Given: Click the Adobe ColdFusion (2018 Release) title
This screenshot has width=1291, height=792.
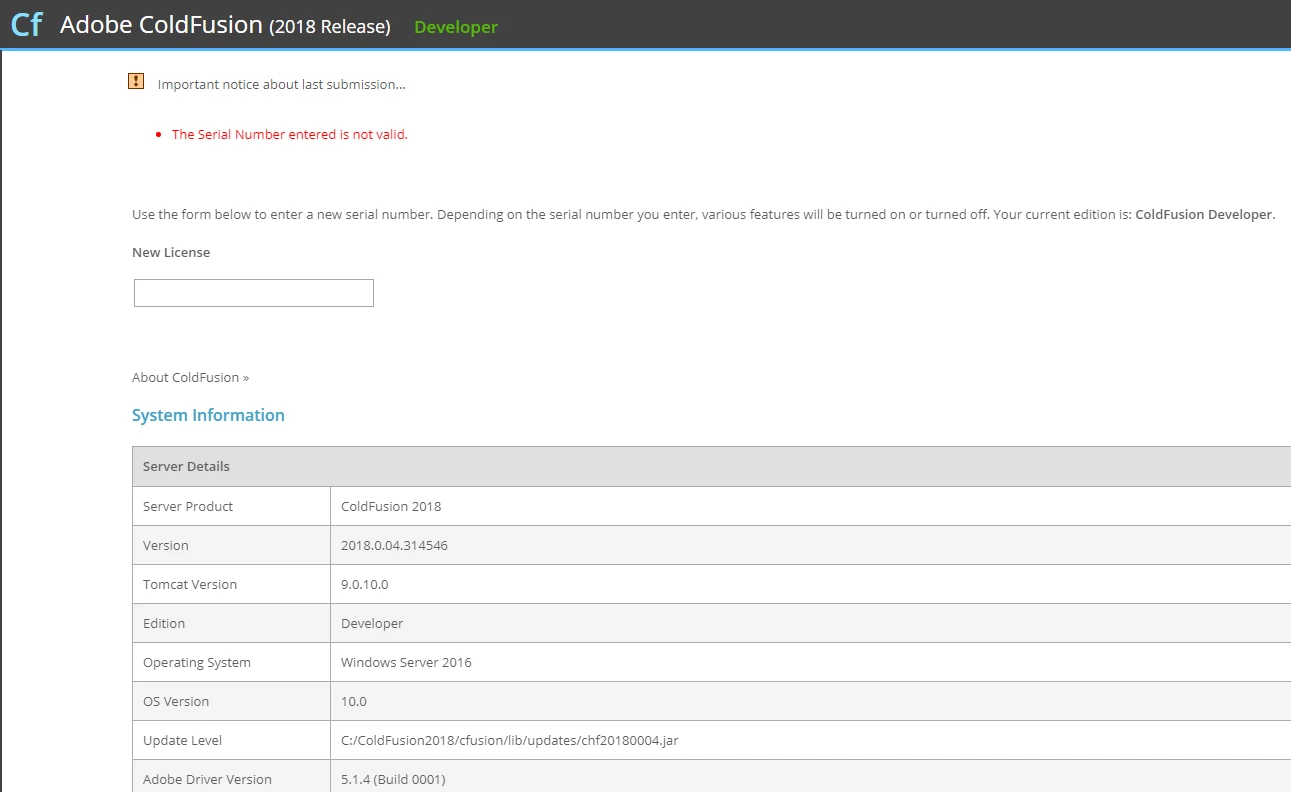Looking at the screenshot, I should (x=225, y=26).
